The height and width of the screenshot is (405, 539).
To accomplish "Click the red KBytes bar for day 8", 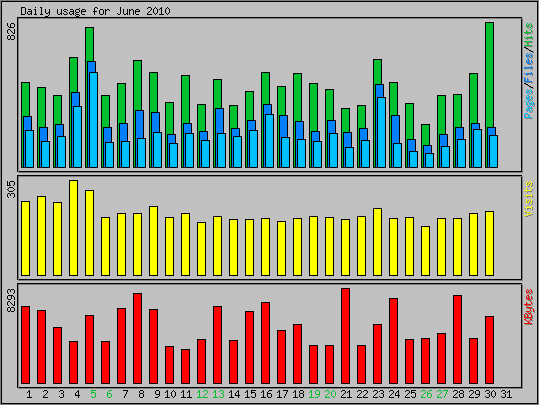I will click(138, 338).
